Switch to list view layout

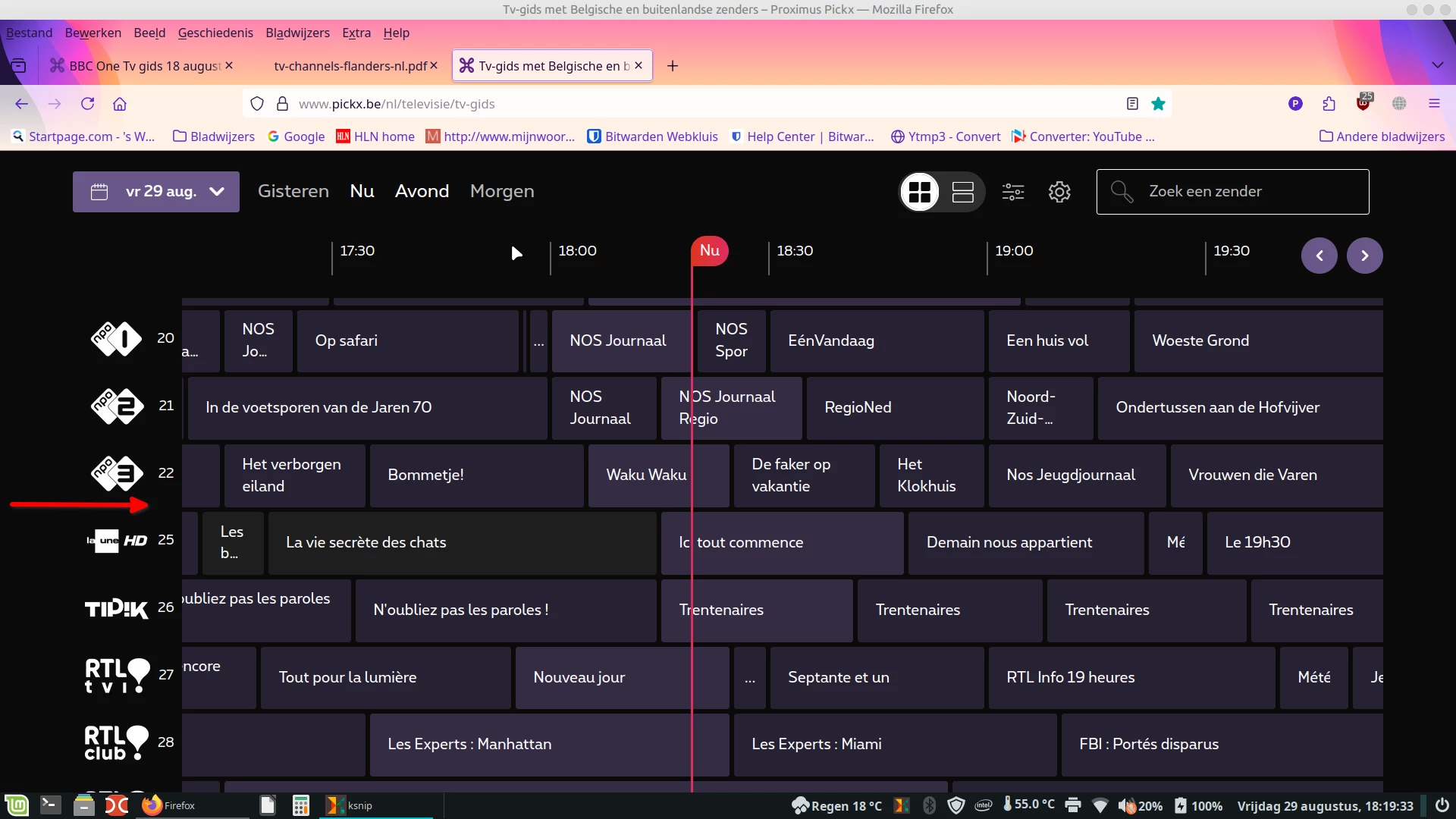pyautogui.click(x=962, y=192)
